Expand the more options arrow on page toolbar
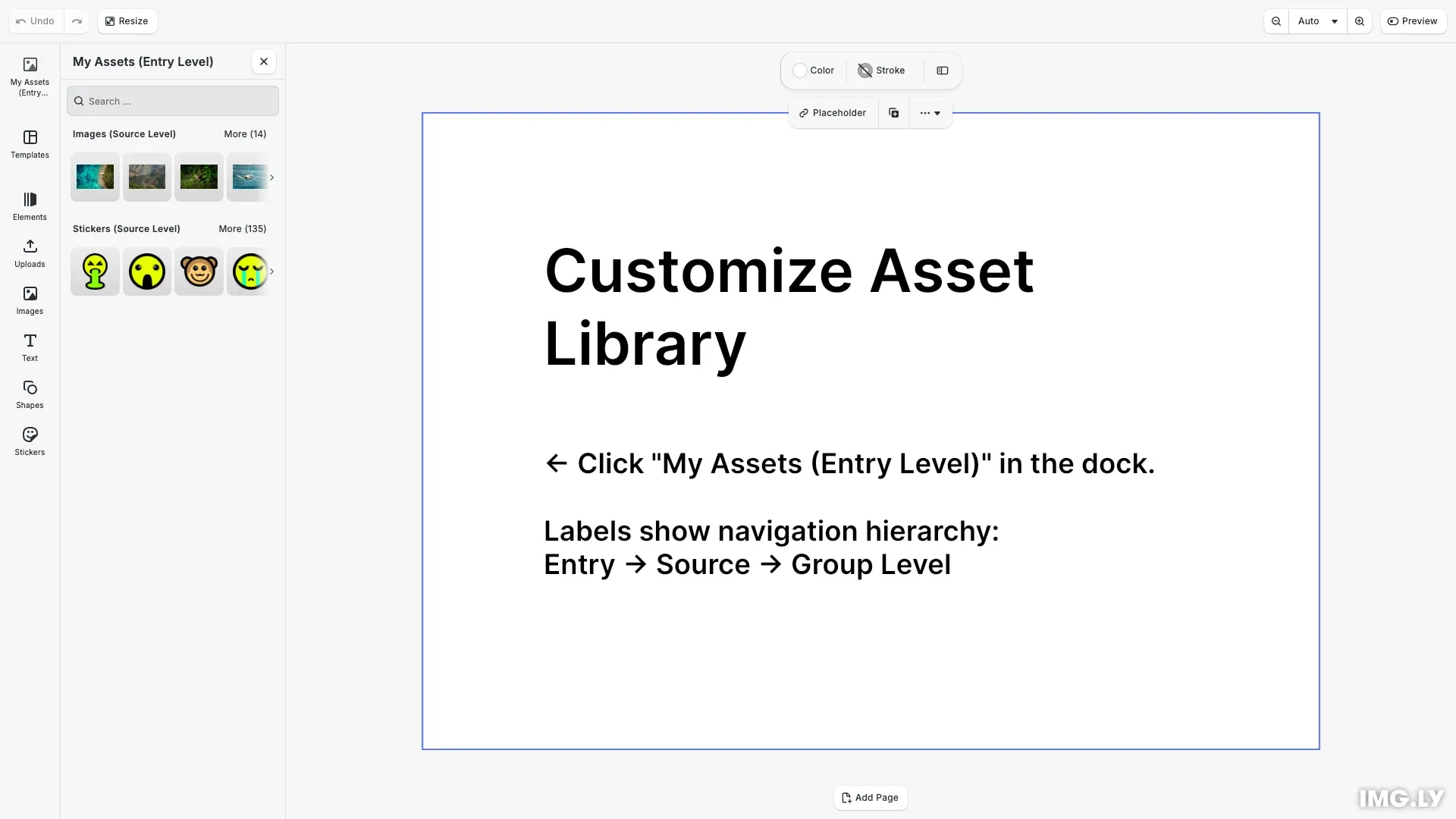This screenshot has width=1456, height=819. coord(930,112)
